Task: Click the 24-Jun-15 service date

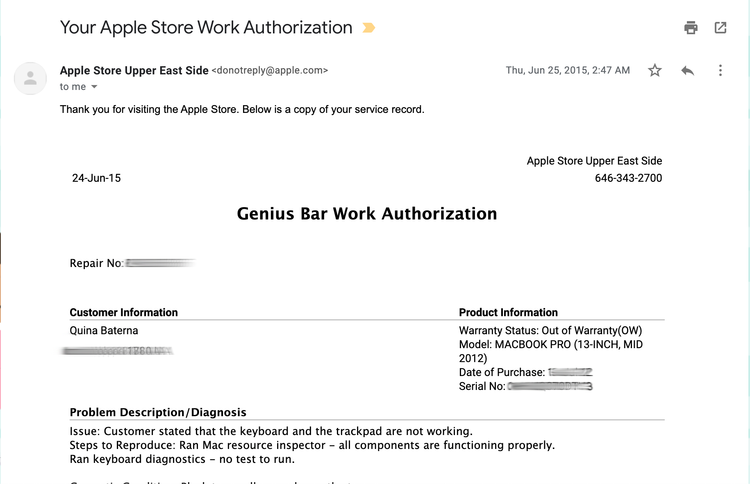Action: click(97, 178)
